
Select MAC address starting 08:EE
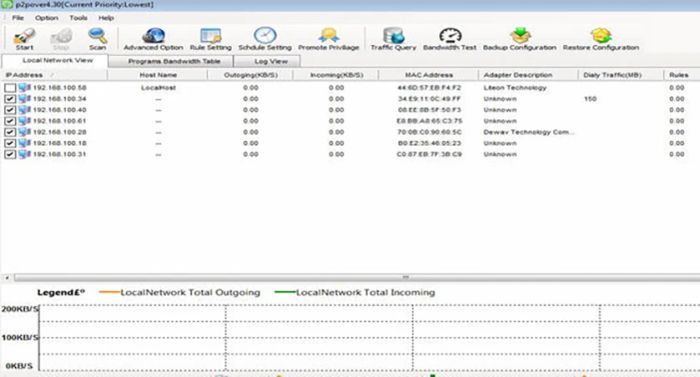[429, 110]
